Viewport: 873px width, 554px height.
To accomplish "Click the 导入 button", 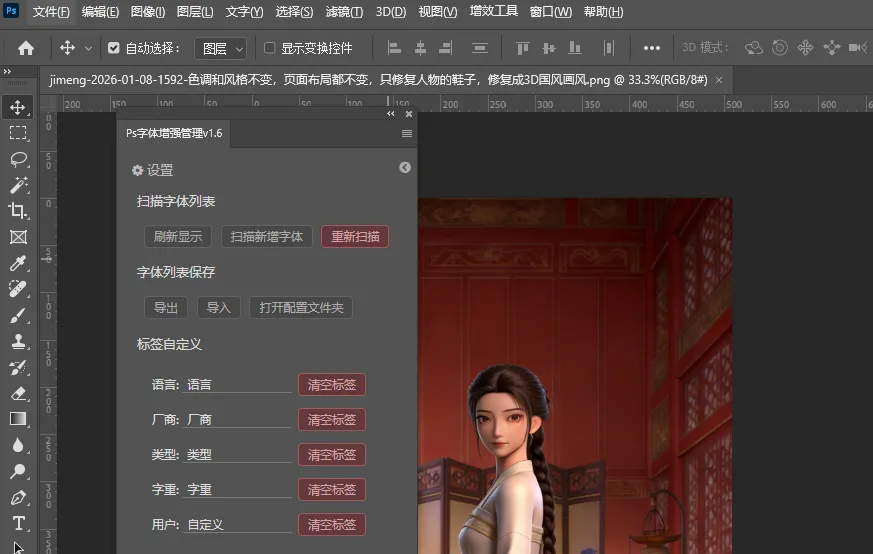I will tap(218, 307).
